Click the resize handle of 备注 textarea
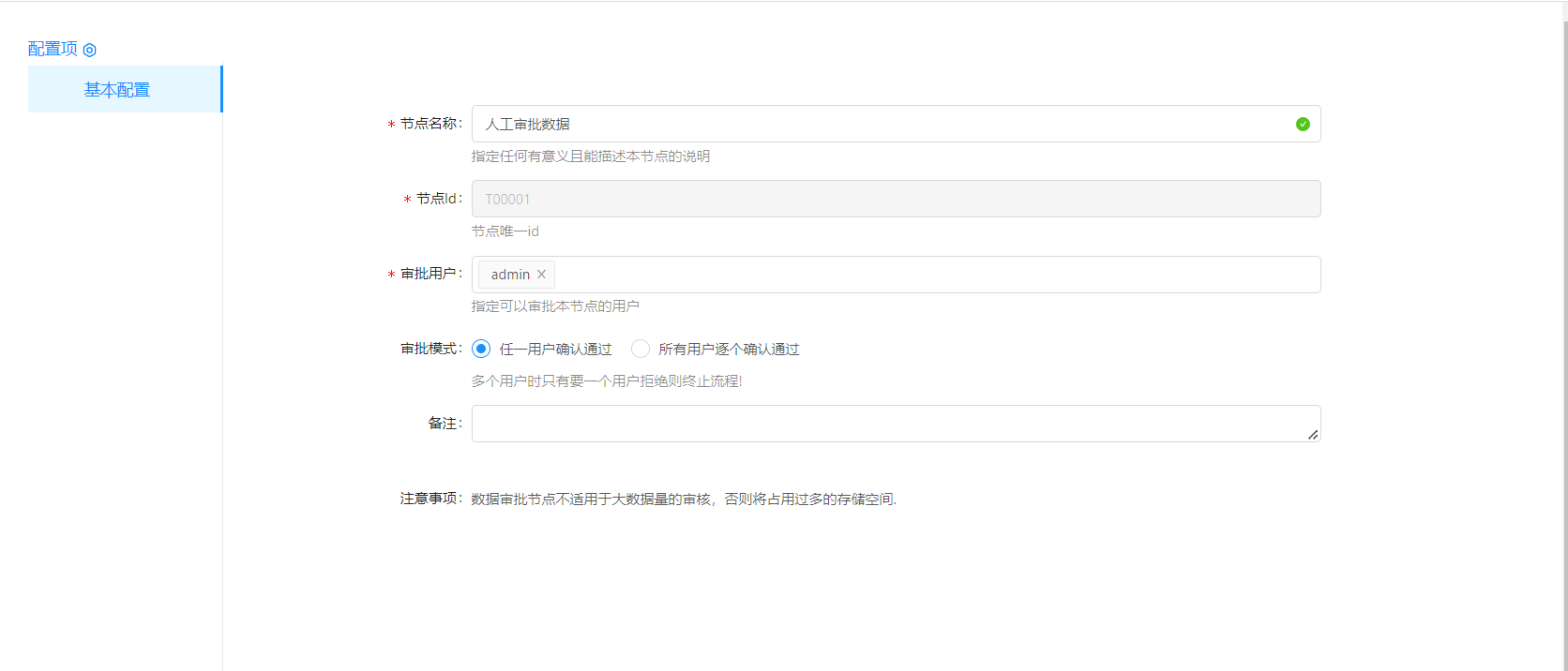 coord(1313,434)
